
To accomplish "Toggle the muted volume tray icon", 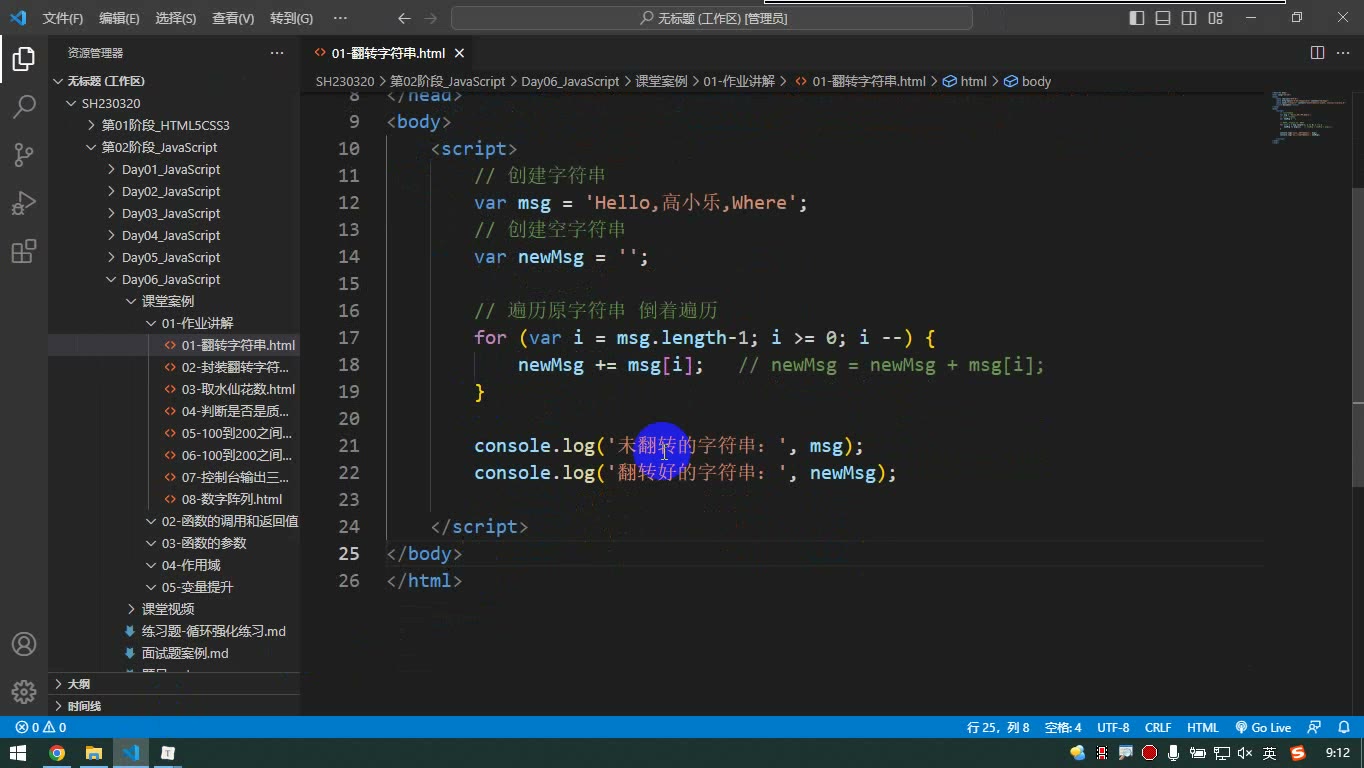I will pyautogui.click(x=1245, y=753).
